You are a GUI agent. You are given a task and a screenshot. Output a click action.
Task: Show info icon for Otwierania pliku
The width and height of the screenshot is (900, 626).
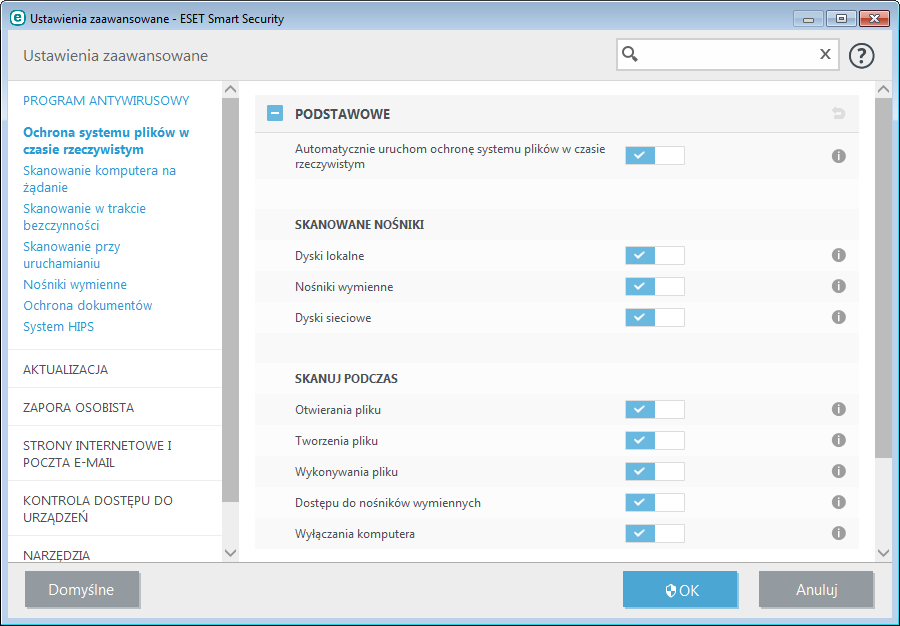839,409
